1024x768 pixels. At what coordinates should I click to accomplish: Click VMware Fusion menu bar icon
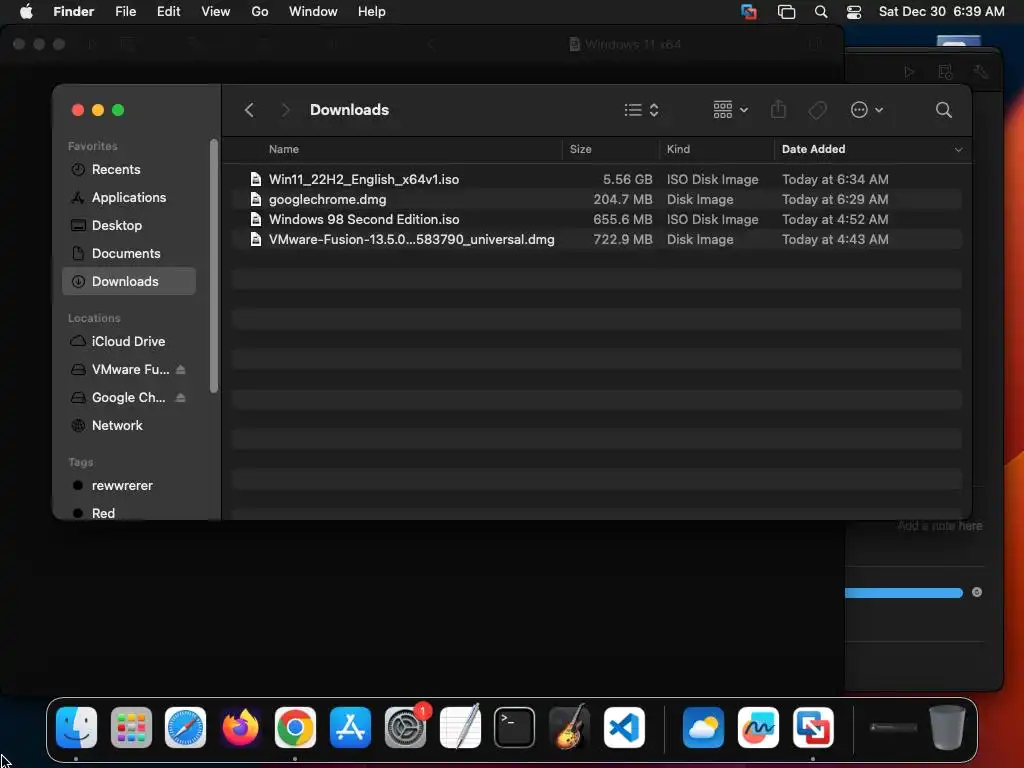click(748, 12)
